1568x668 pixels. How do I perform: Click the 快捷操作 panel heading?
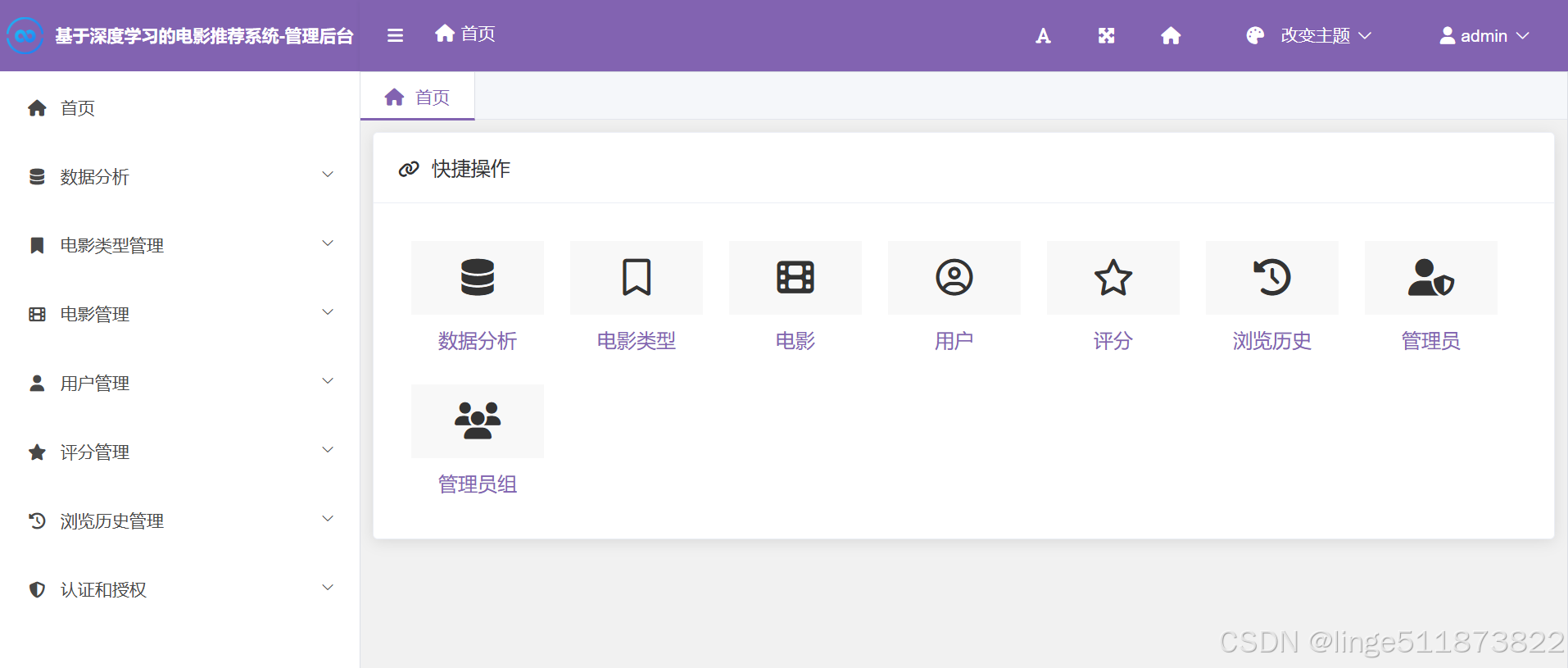tap(471, 169)
